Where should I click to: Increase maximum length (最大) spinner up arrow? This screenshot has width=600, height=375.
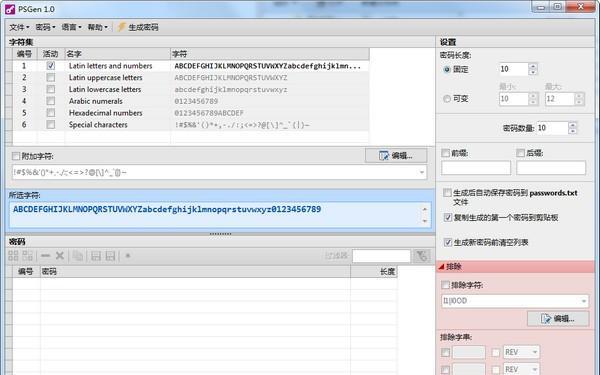579,96
